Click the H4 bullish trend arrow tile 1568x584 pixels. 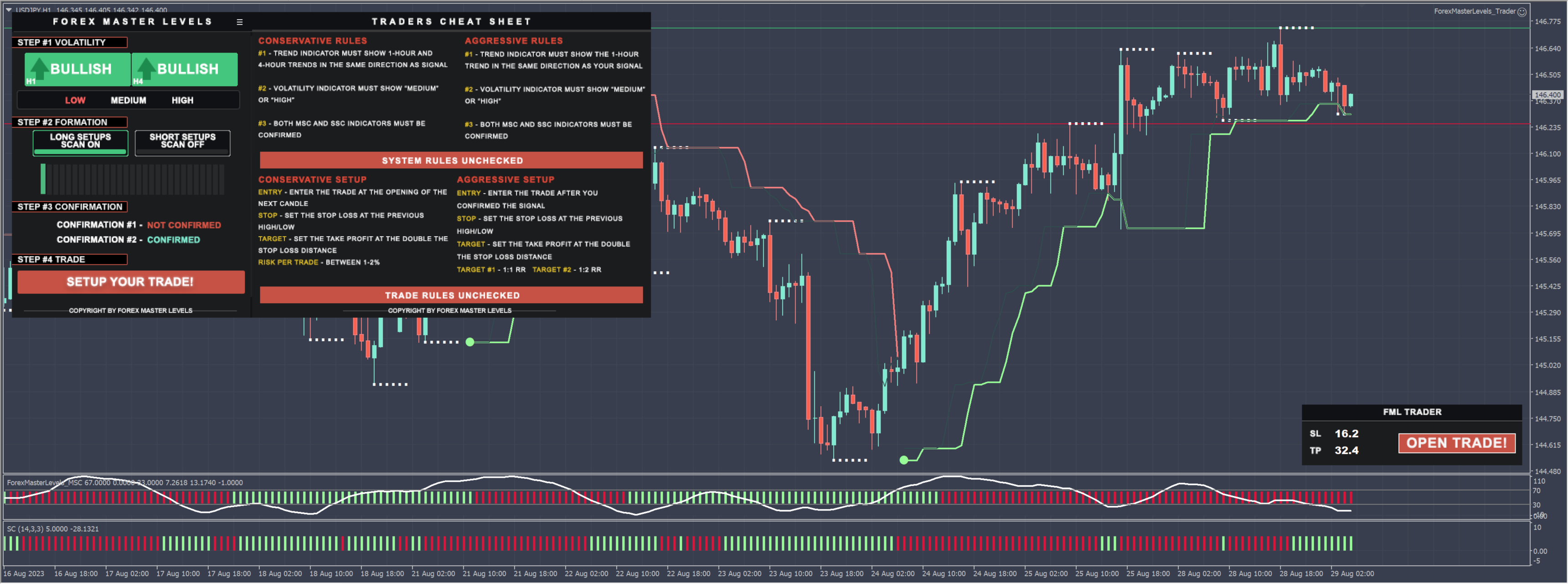[185, 69]
